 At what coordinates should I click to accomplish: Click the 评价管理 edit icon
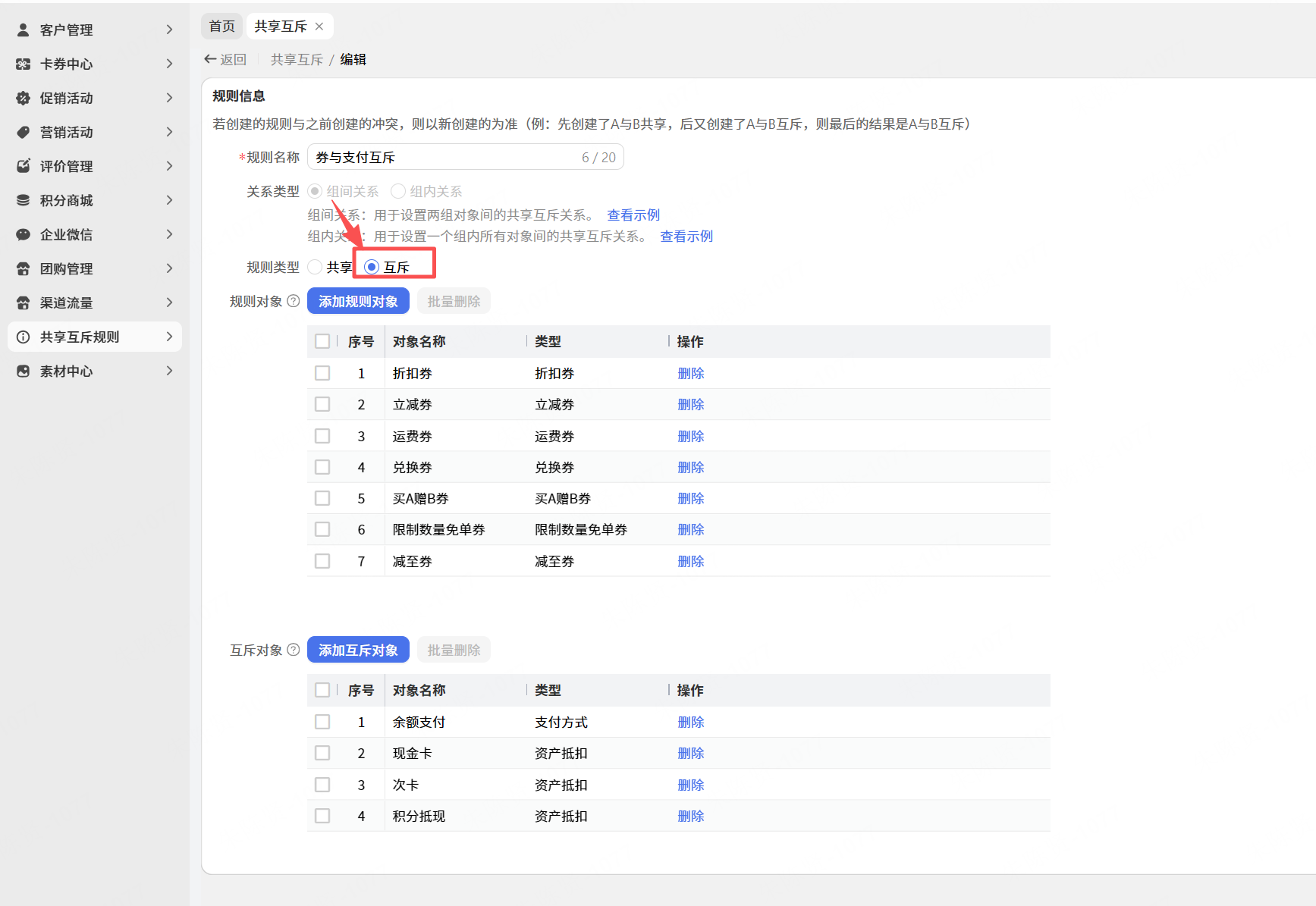pyautogui.click(x=24, y=166)
